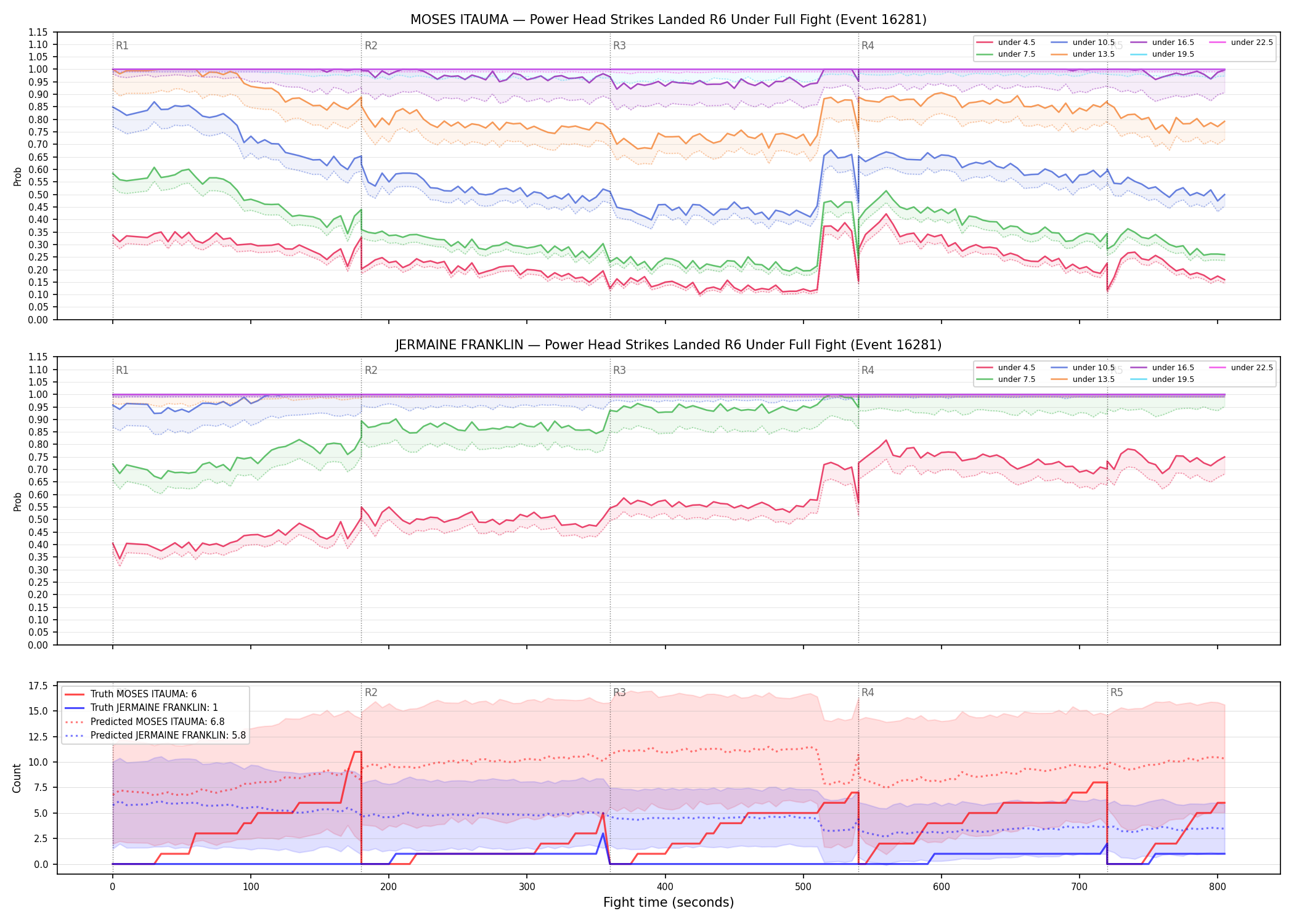Click the MOSES ITAUMA chart title
Viewport: 1294px width, 924px height.
(x=669, y=20)
